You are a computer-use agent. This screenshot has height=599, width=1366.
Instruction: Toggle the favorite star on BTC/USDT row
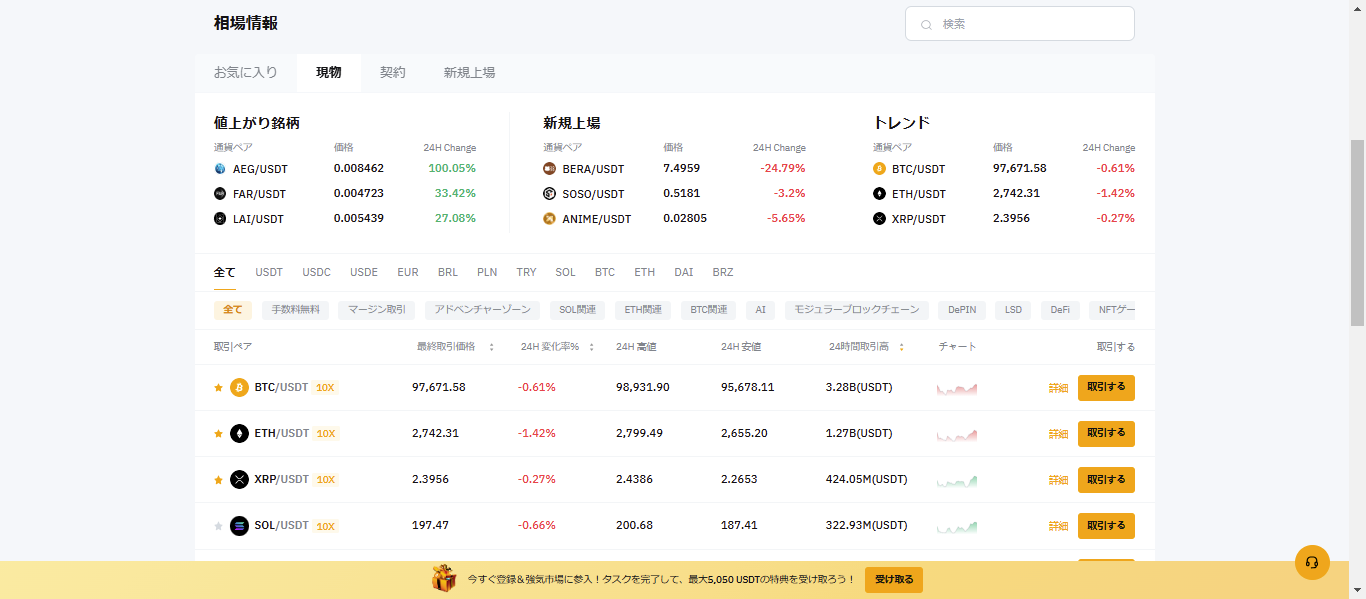217,387
